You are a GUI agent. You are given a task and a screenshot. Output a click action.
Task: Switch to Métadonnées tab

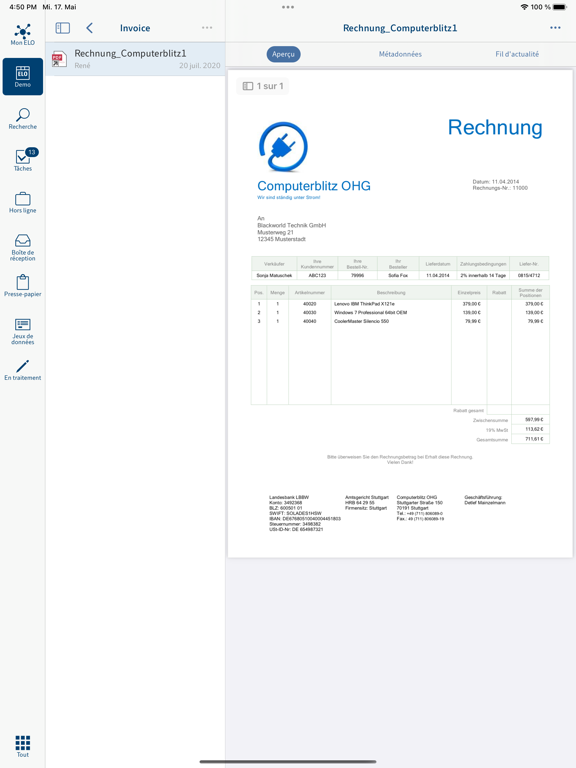pyautogui.click(x=400, y=54)
